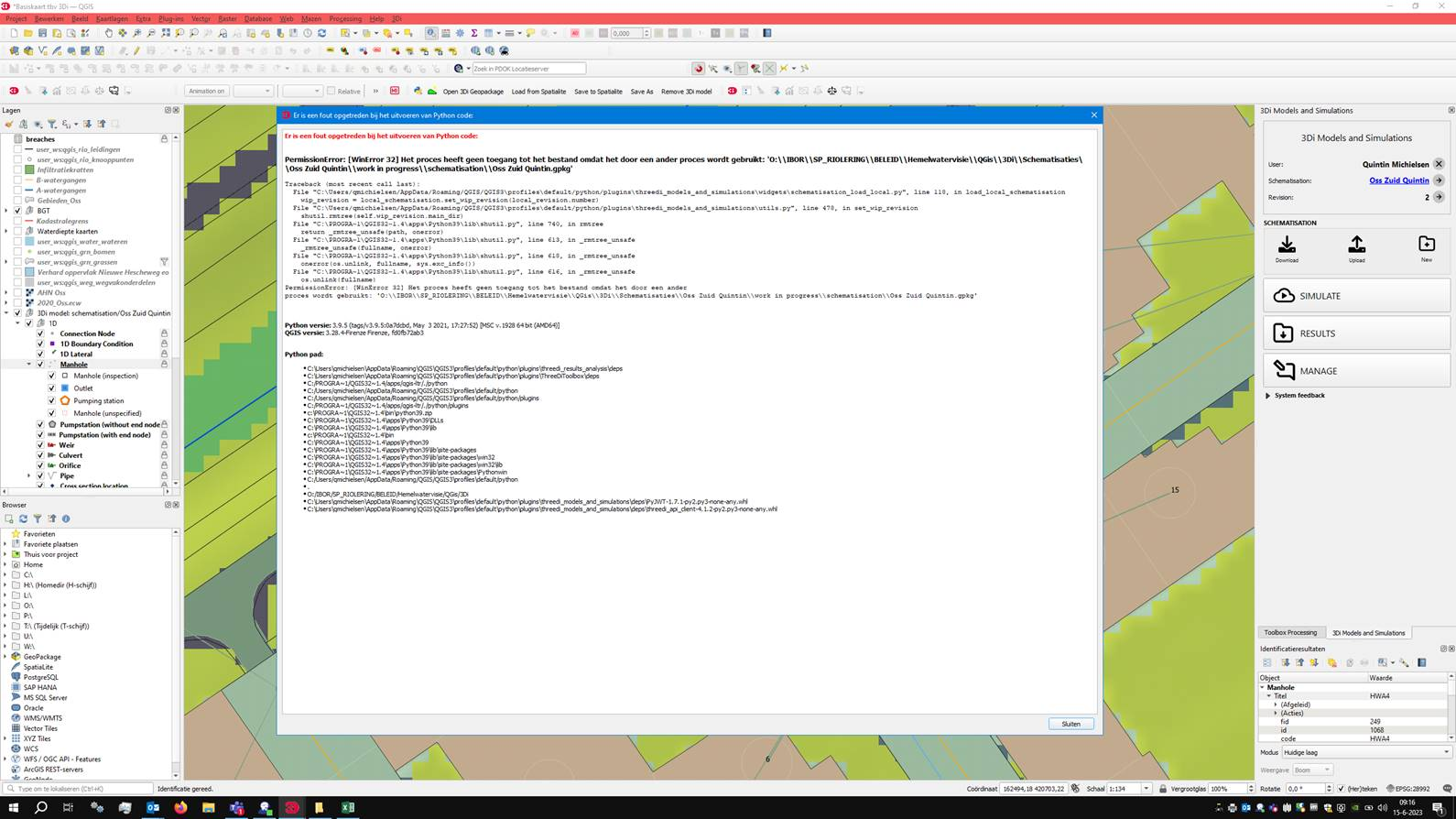Click the Zoek in PDOK Locatieserver field
The height and width of the screenshot is (819, 1456).
(x=528, y=69)
